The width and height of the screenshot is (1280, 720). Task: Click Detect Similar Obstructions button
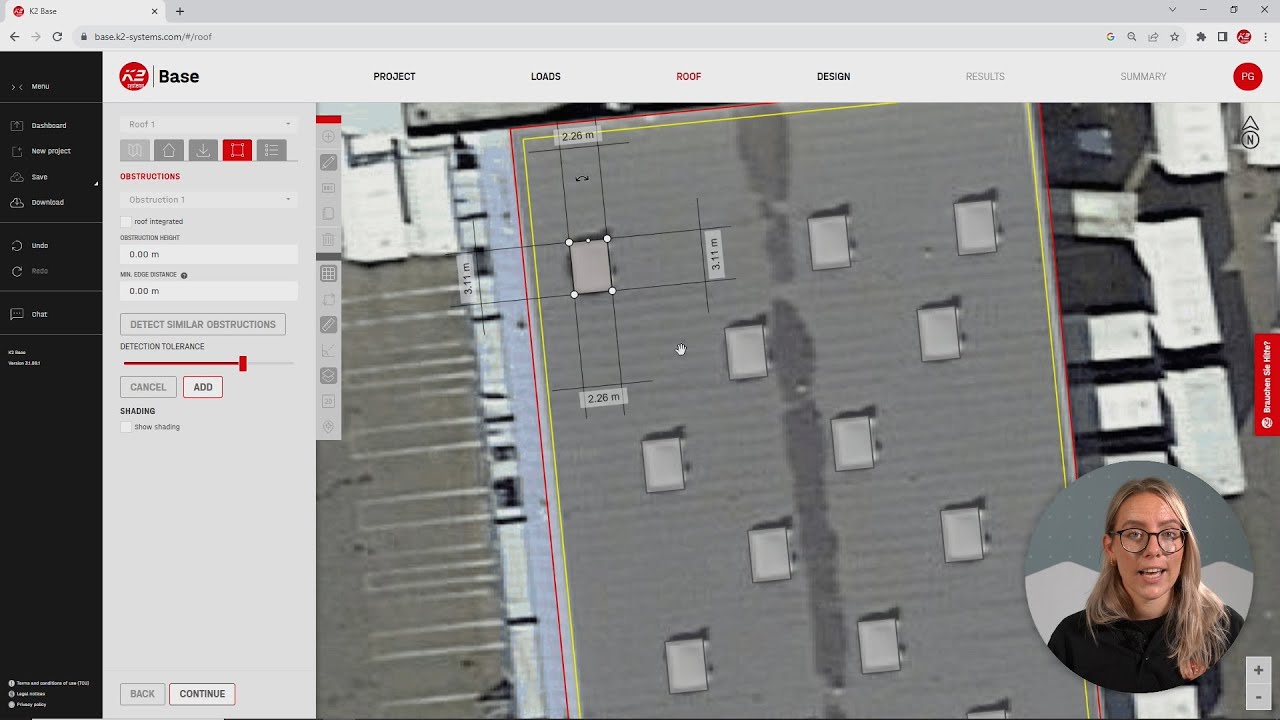pyautogui.click(x=203, y=324)
